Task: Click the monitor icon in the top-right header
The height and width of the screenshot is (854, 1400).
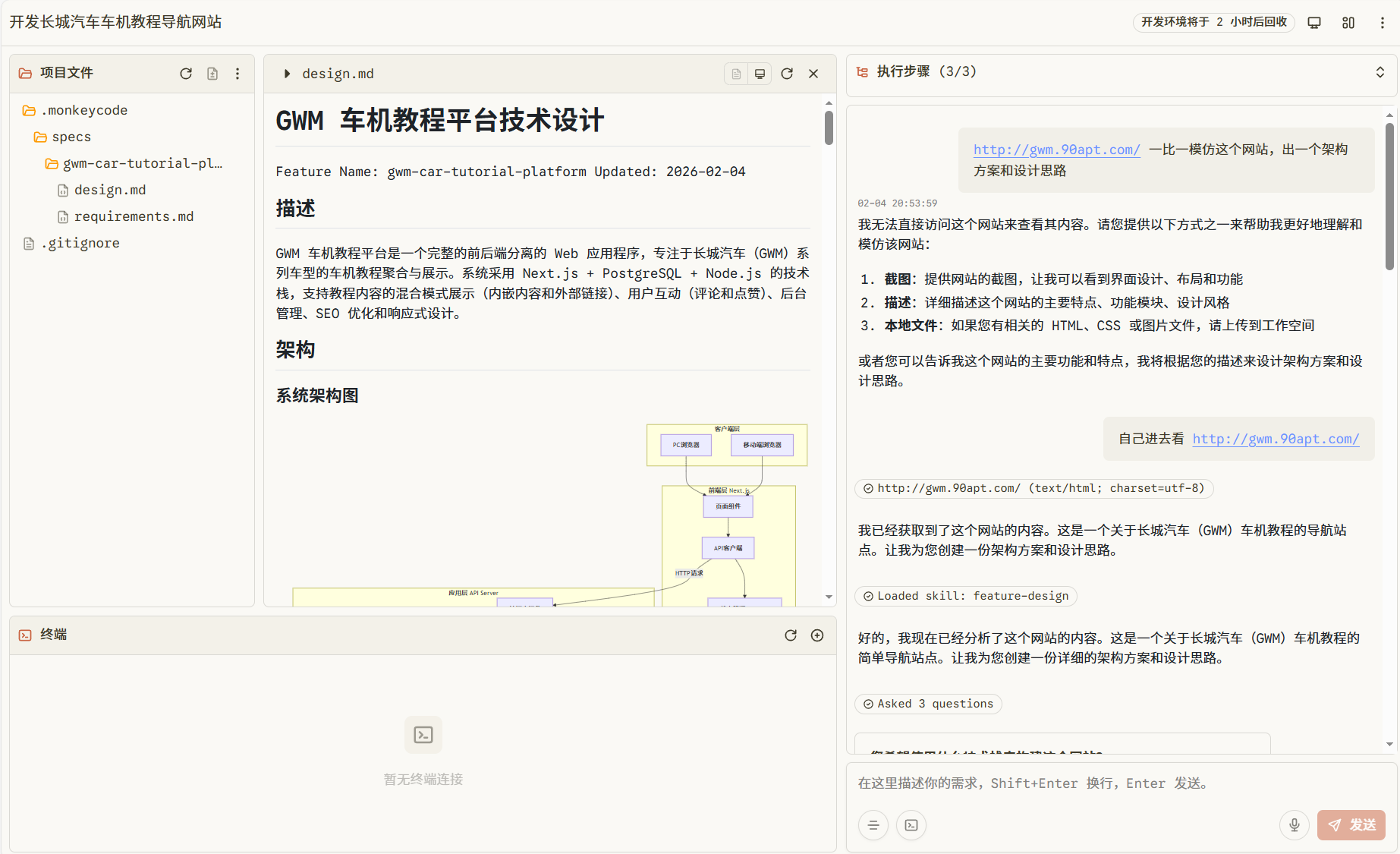Action: [x=1313, y=22]
